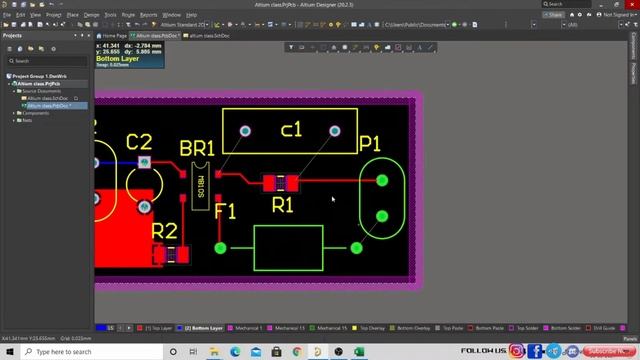Click the open project folder icon in Projects panel
640x360 pixels.
coord(31,49)
